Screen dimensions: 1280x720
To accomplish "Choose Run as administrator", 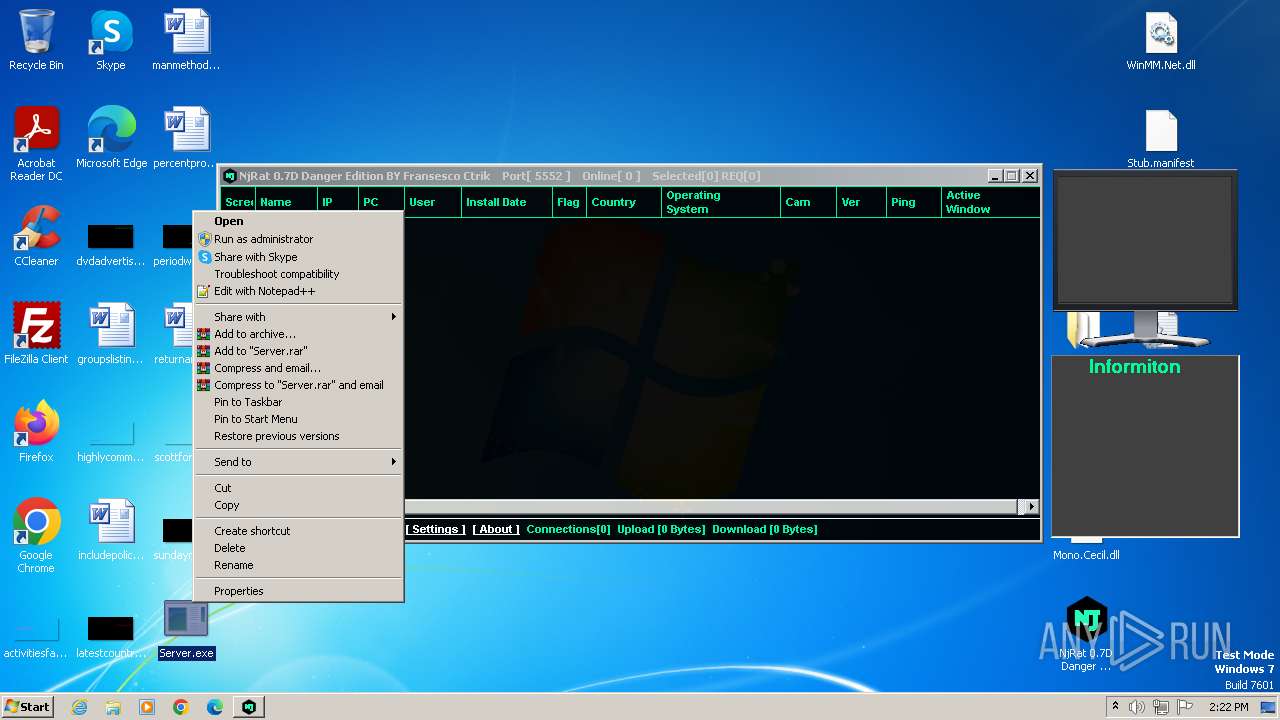I will click(298, 239).
